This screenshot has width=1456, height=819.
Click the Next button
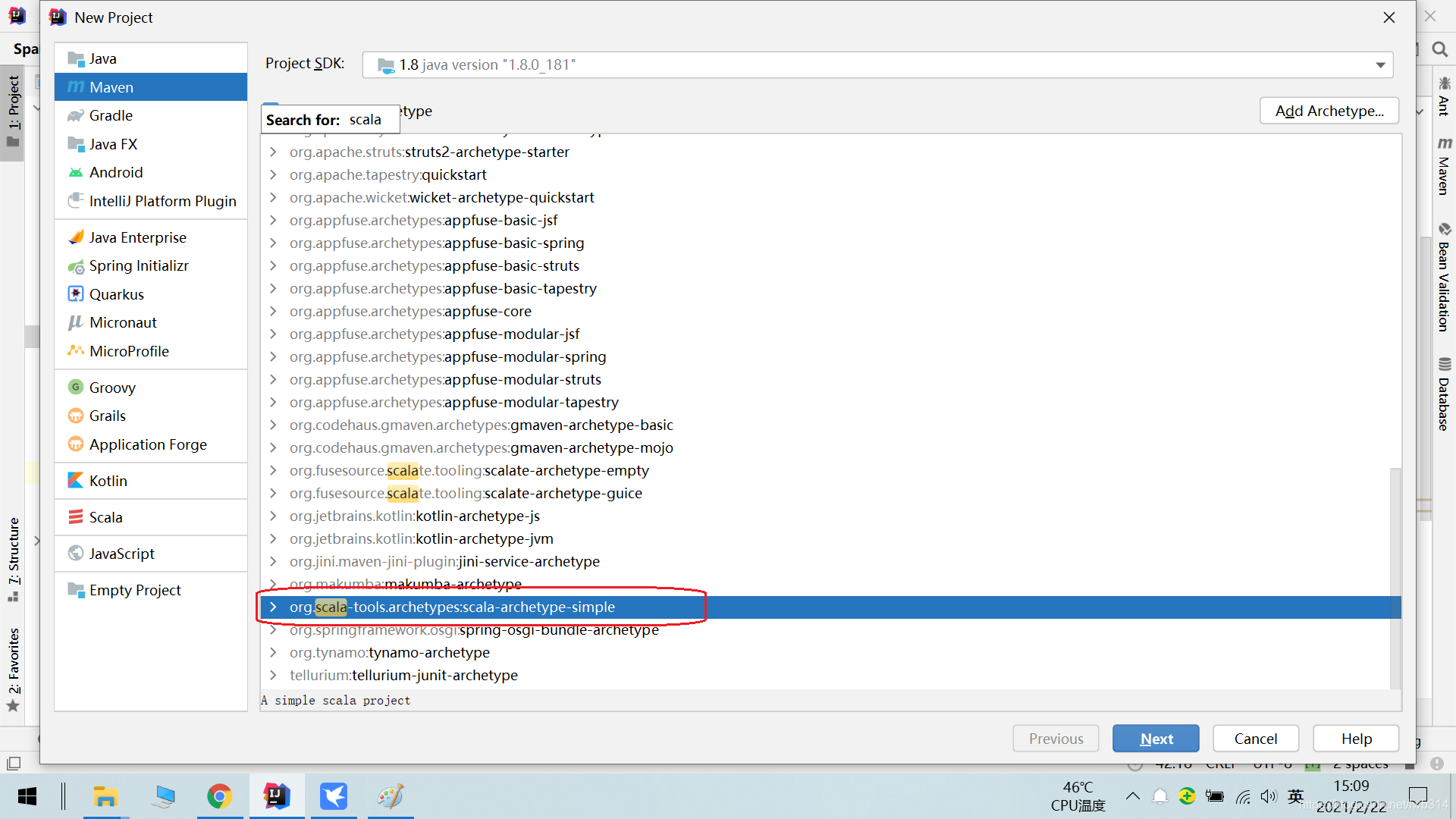click(x=1156, y=739)
